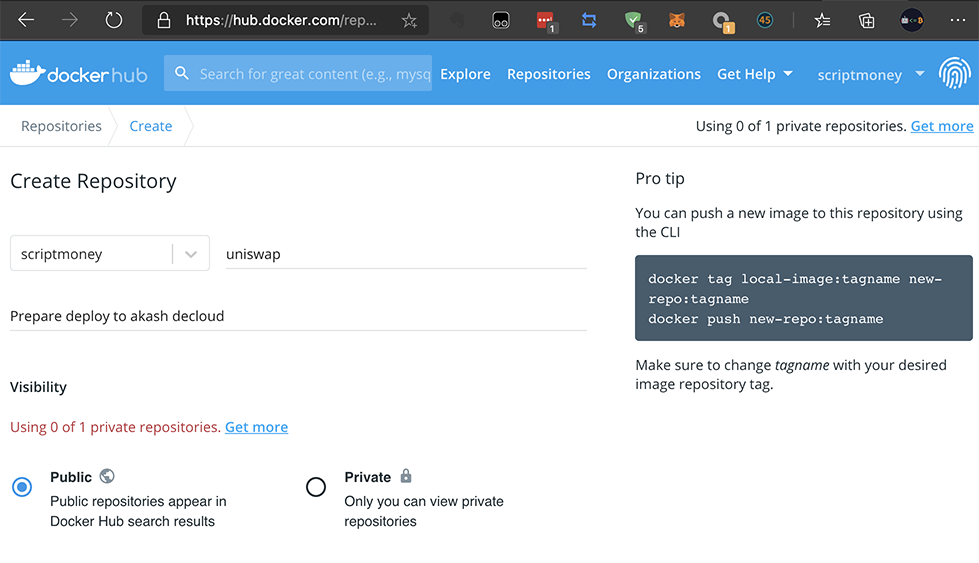This screenshot has height=563, width=979.
Task: Open the scriptmoney account dropdown
Action: pos(871,74)
